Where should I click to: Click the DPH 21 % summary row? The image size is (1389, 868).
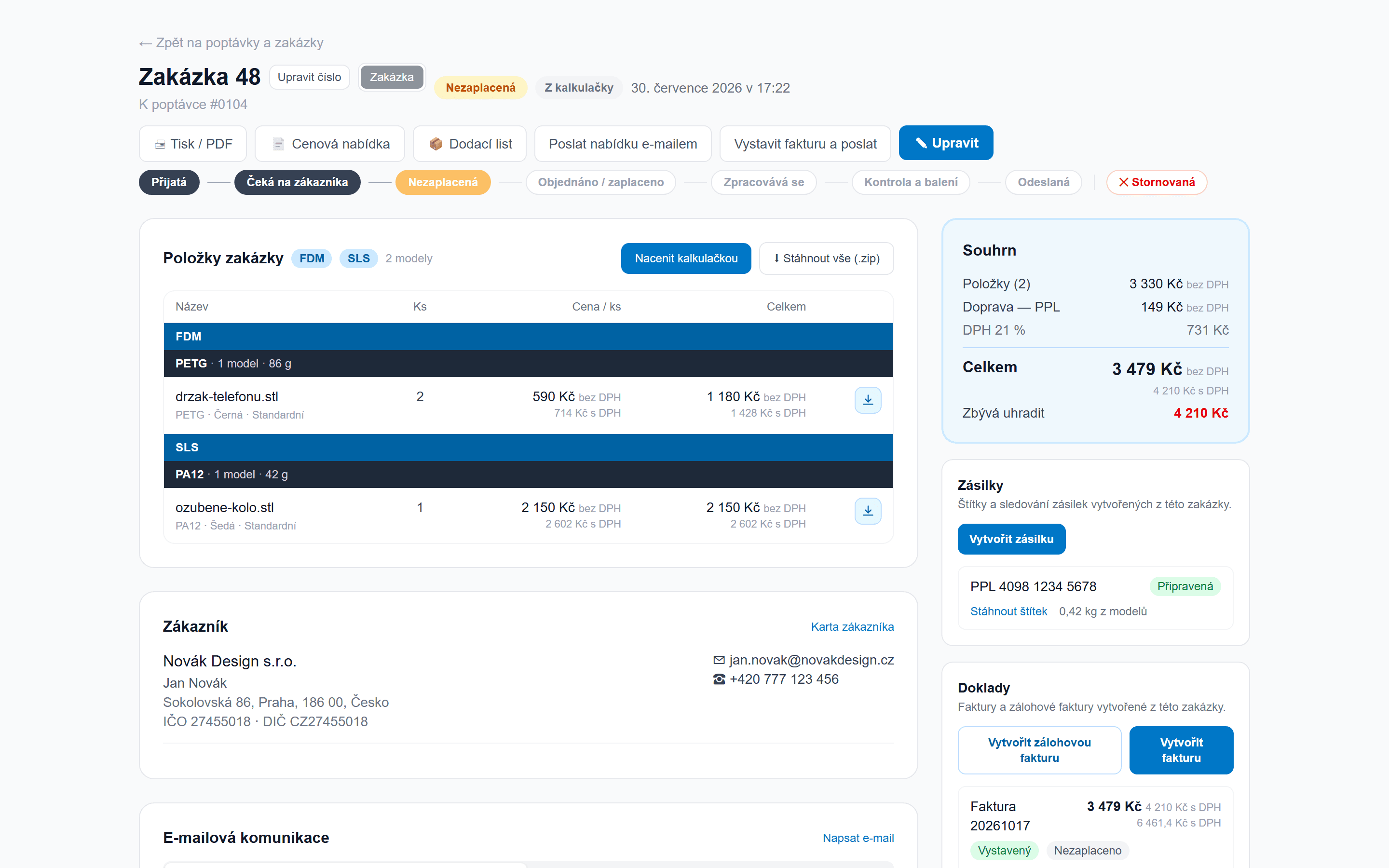(x=1095, y=330)
